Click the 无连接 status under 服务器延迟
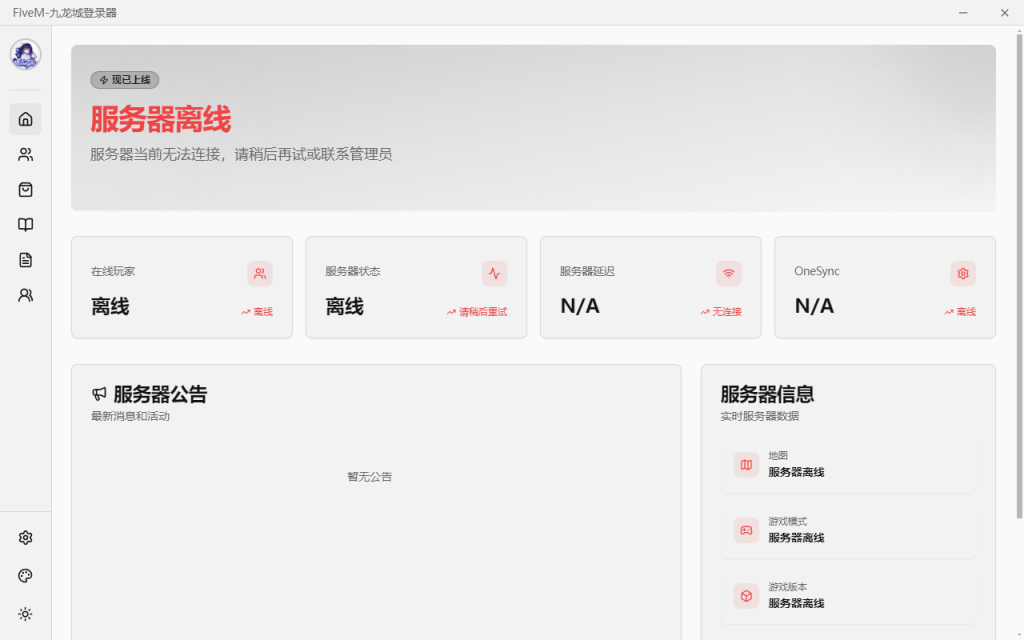 coord(726,312)
